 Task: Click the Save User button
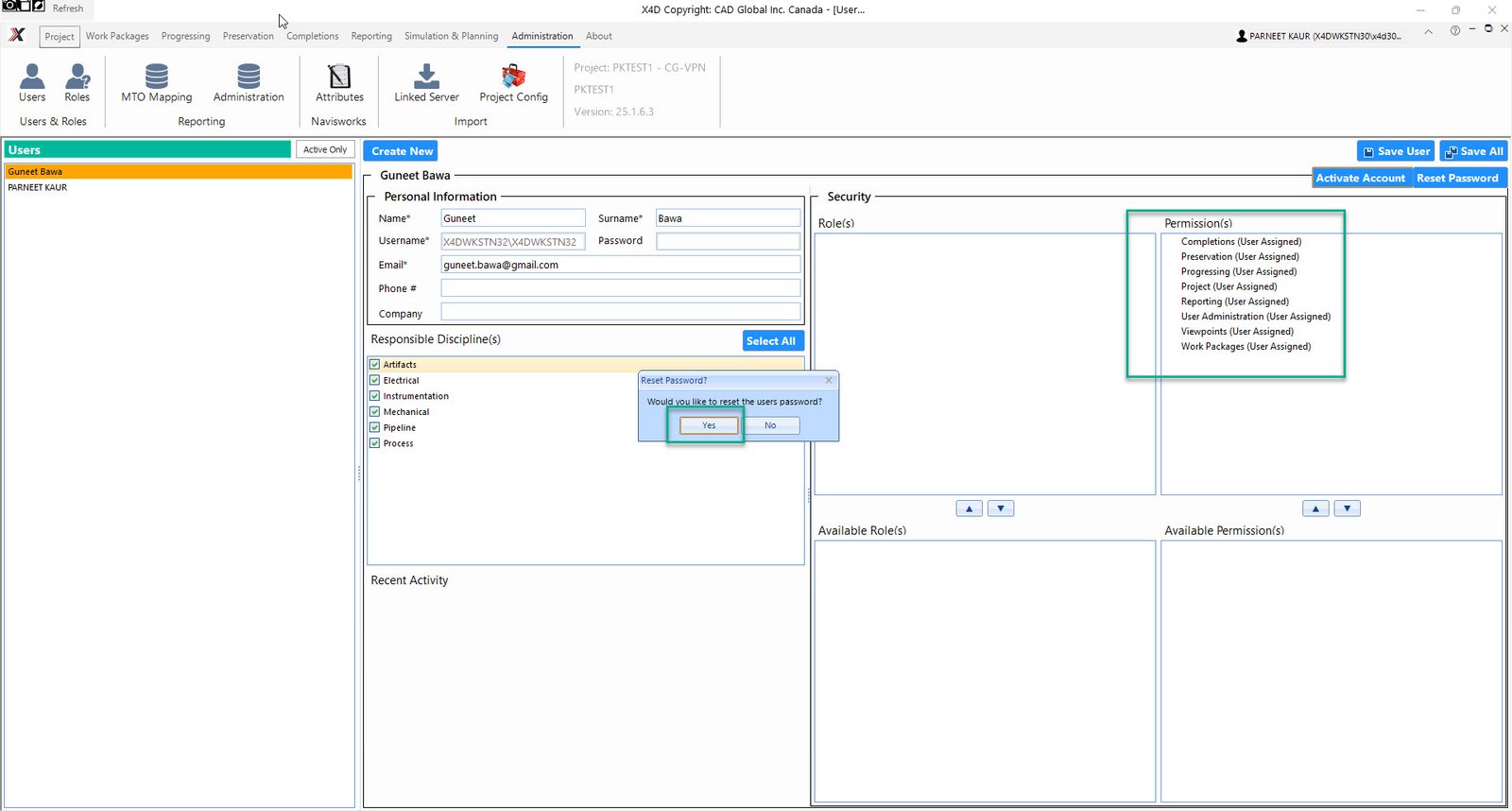(1395, 151)
